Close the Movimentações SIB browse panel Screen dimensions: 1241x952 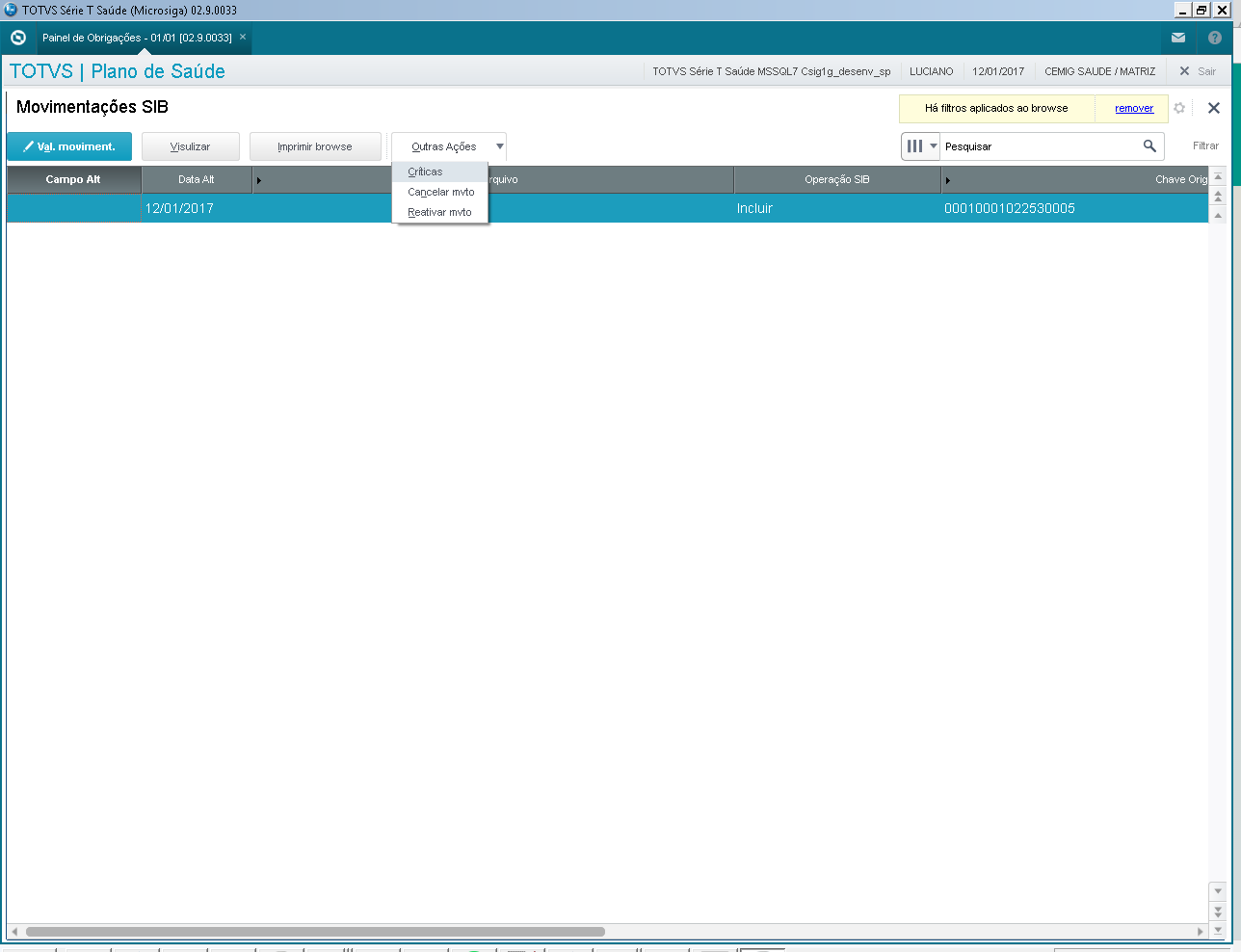pyautogui.click(x=1214, y=108)
